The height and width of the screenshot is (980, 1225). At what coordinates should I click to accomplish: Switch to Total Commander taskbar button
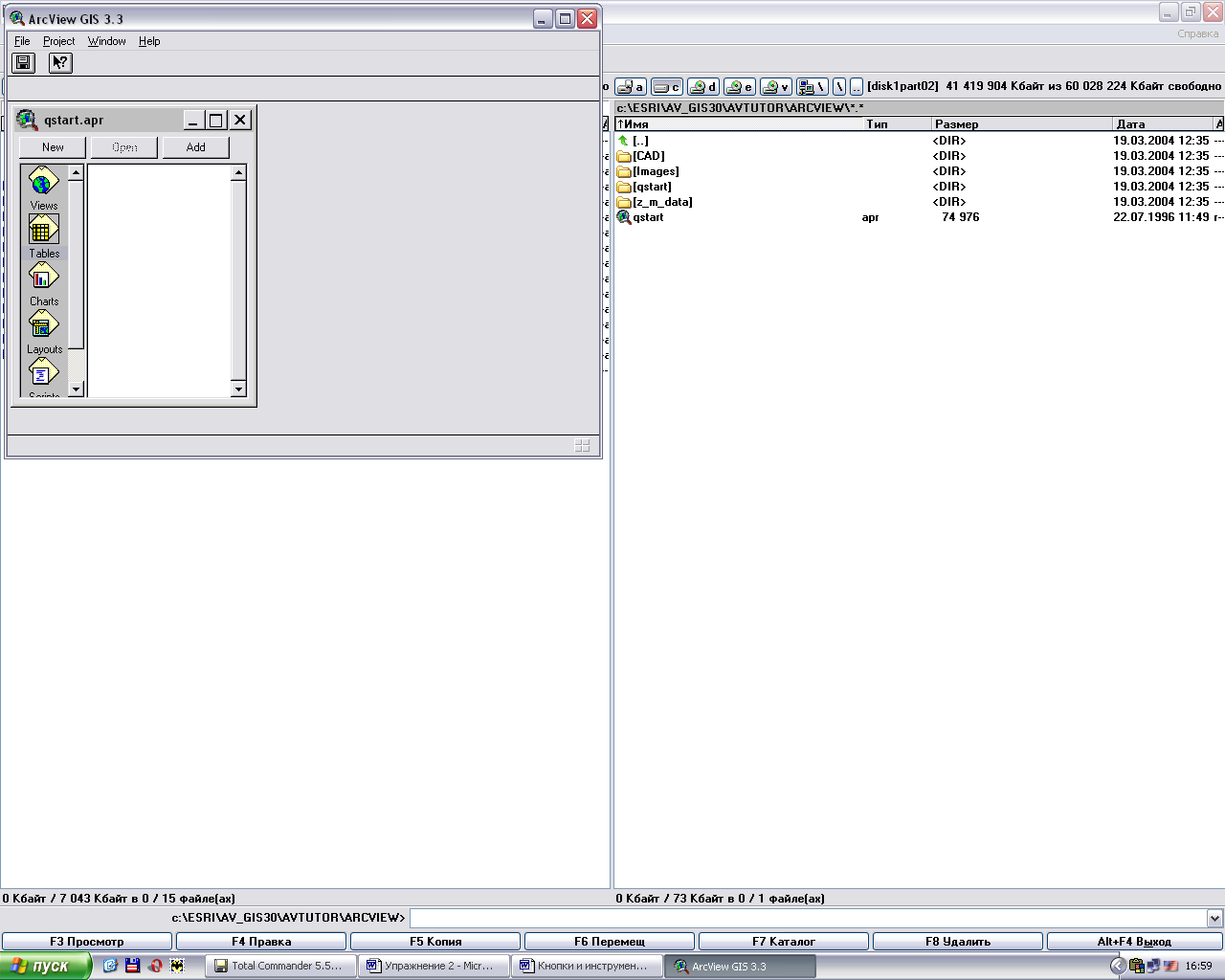coord(280,967)
